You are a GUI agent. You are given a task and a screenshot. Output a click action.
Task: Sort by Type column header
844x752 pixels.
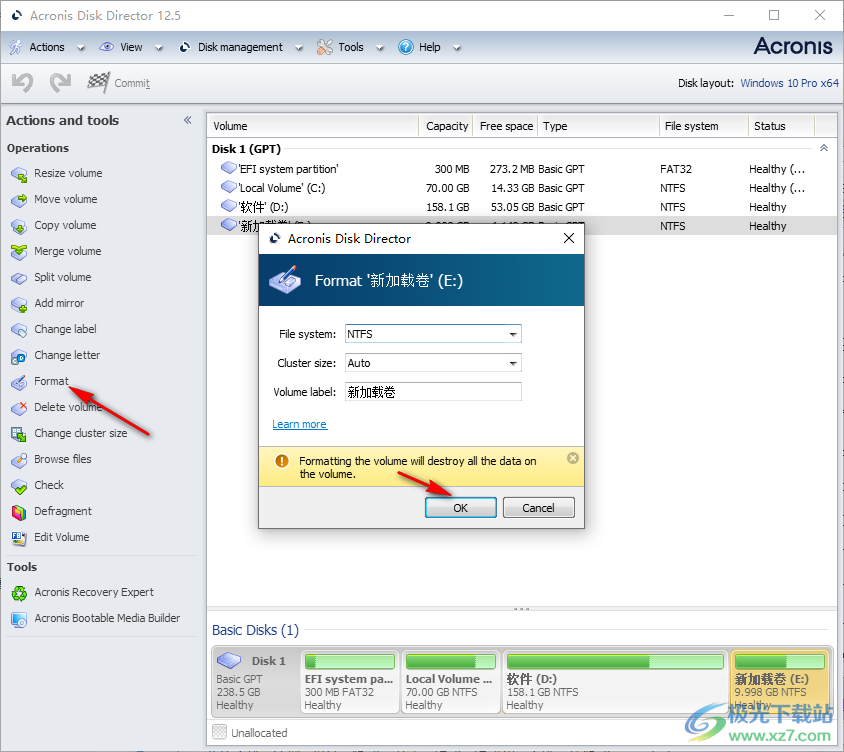click(x=599, y=126)
